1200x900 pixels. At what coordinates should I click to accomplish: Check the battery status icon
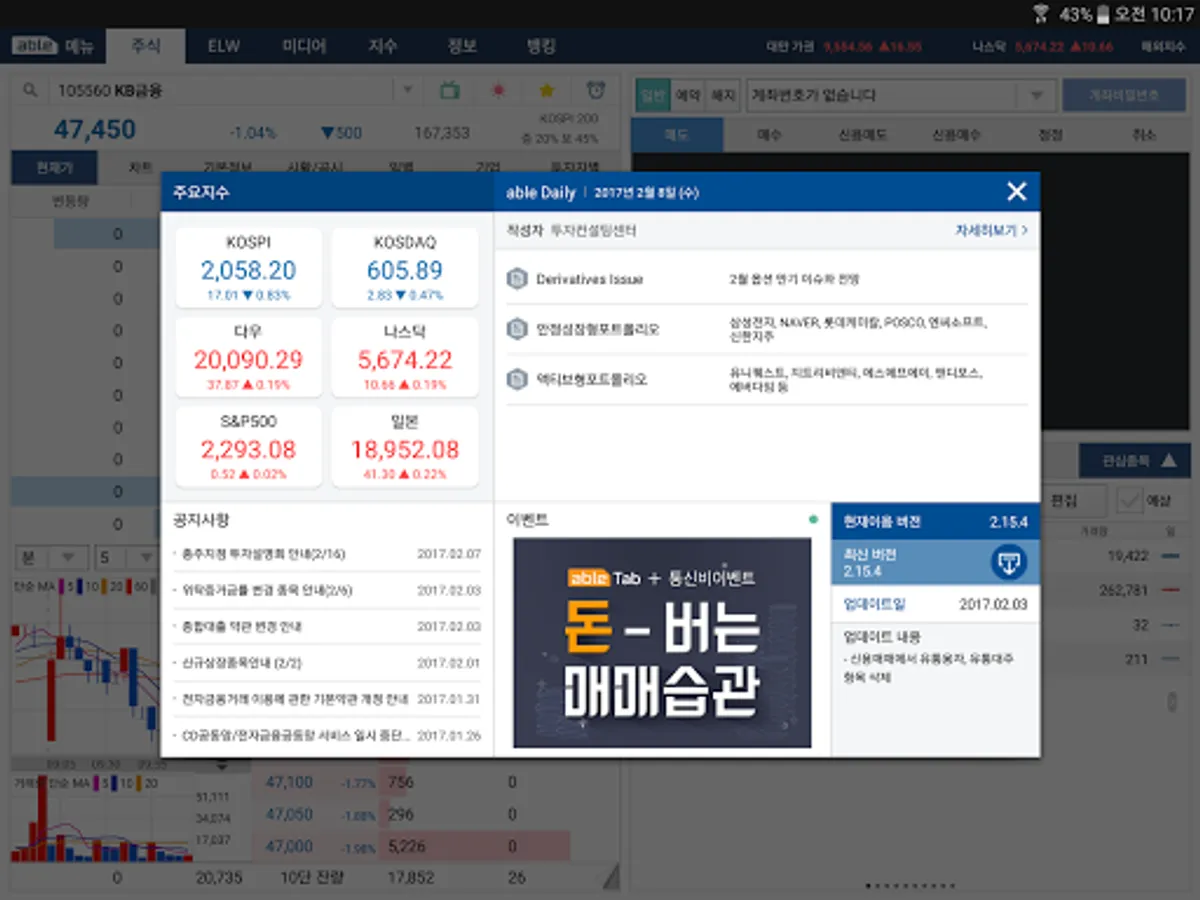click(1103, 14)
